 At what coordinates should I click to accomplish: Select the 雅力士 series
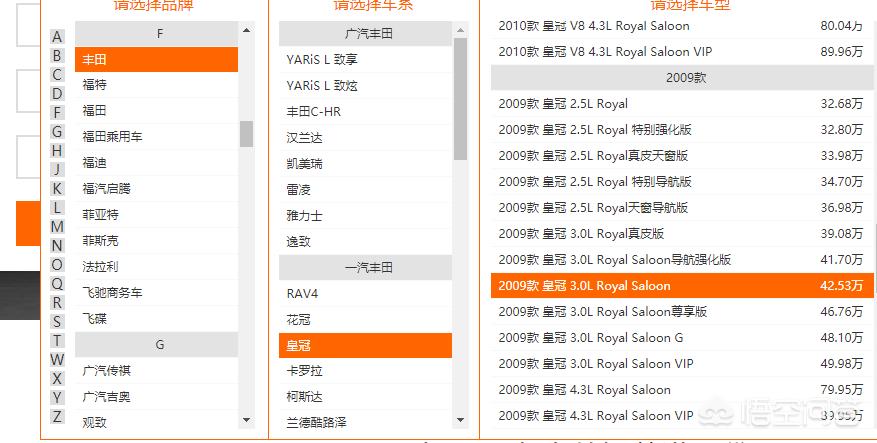[x=365, y=216]
